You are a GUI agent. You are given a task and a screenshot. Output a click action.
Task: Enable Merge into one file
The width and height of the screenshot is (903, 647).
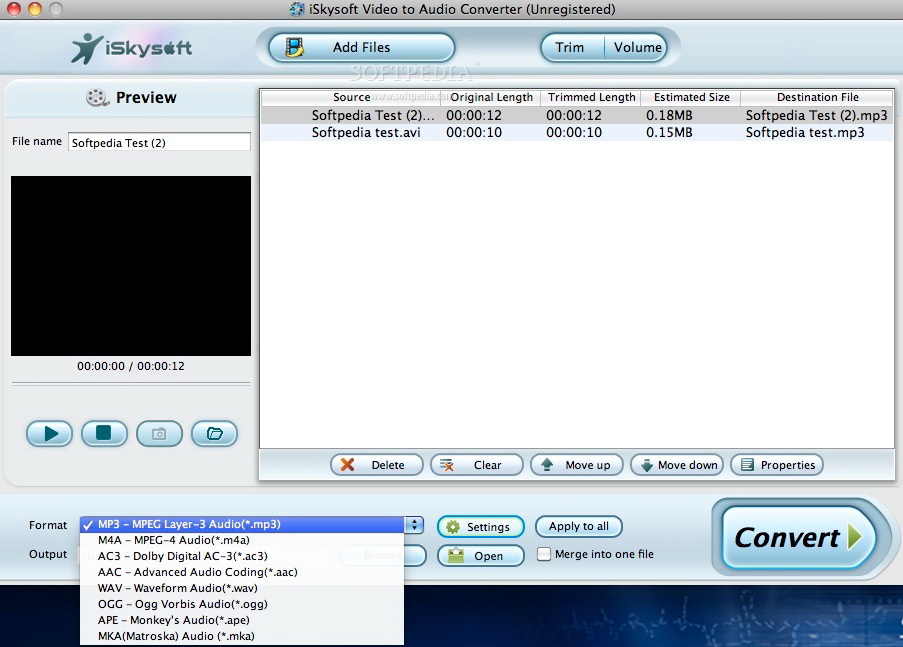point(544,554)
